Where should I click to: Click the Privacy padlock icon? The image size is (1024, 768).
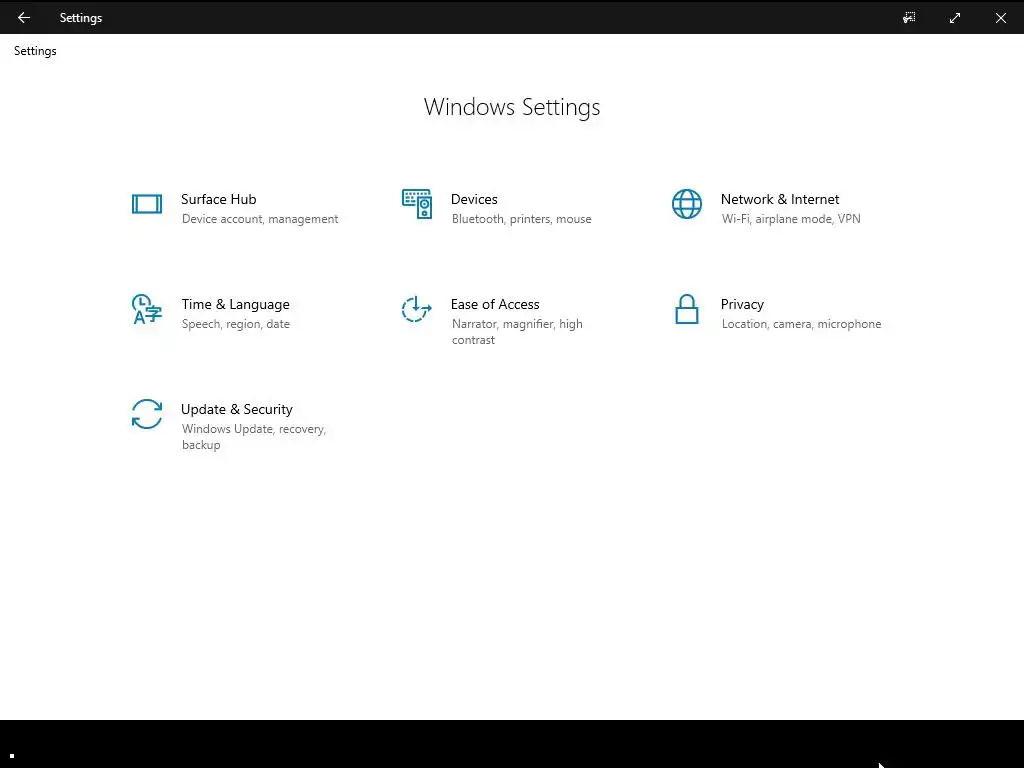point(687,309)
